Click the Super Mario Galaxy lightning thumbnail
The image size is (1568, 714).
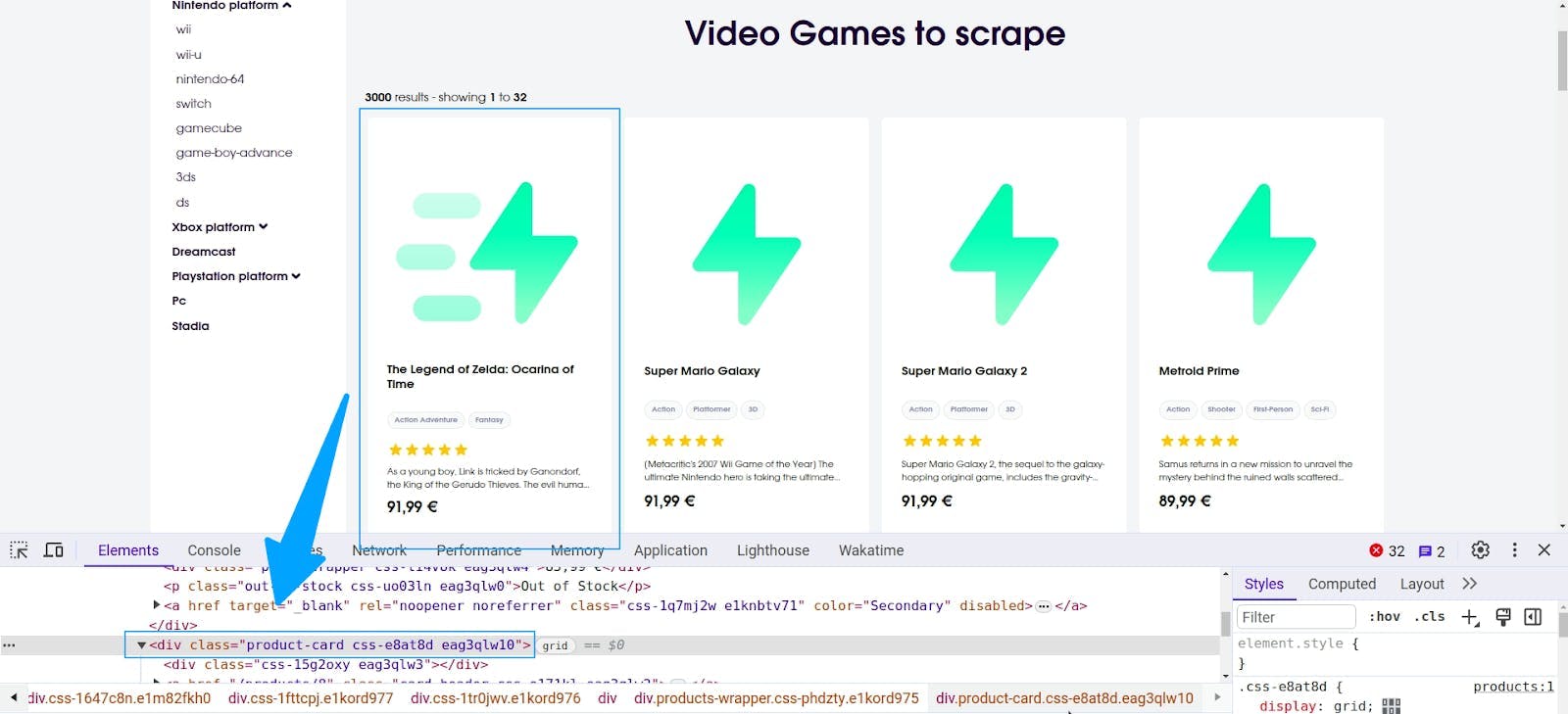pyautogui.click(x=747, y=255)
